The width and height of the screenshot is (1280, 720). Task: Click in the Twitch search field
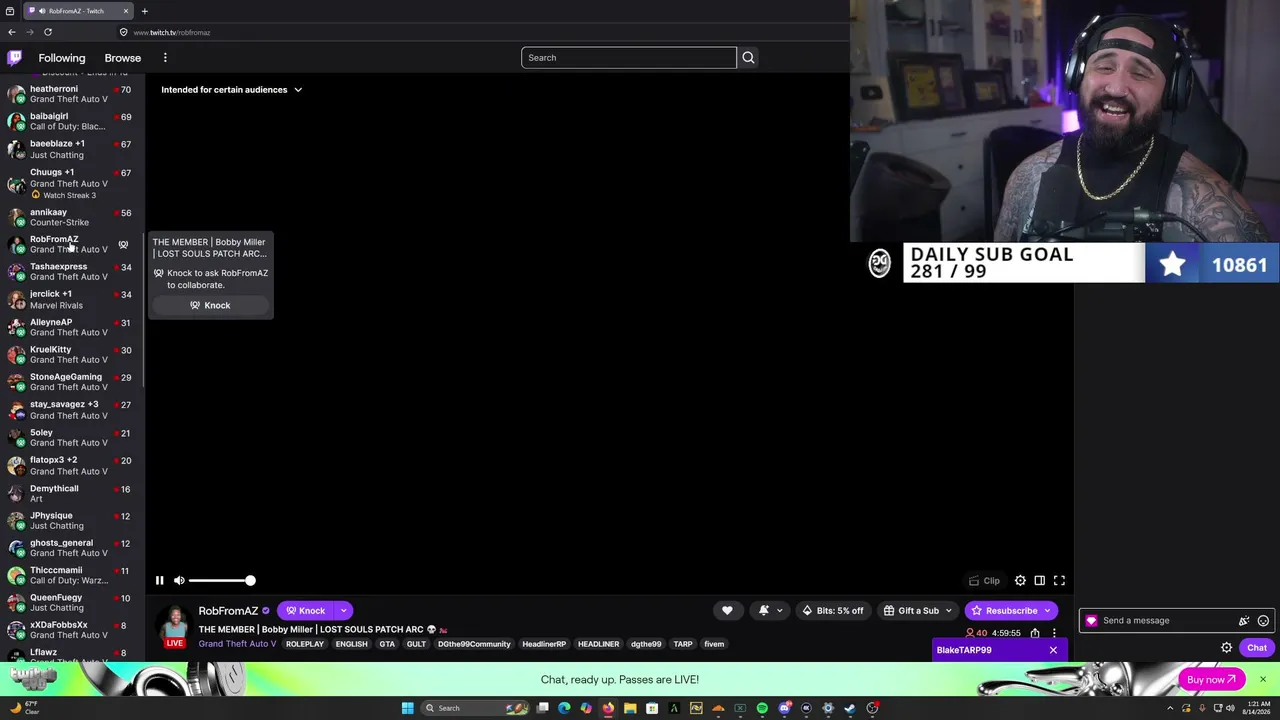click(629, 58)
